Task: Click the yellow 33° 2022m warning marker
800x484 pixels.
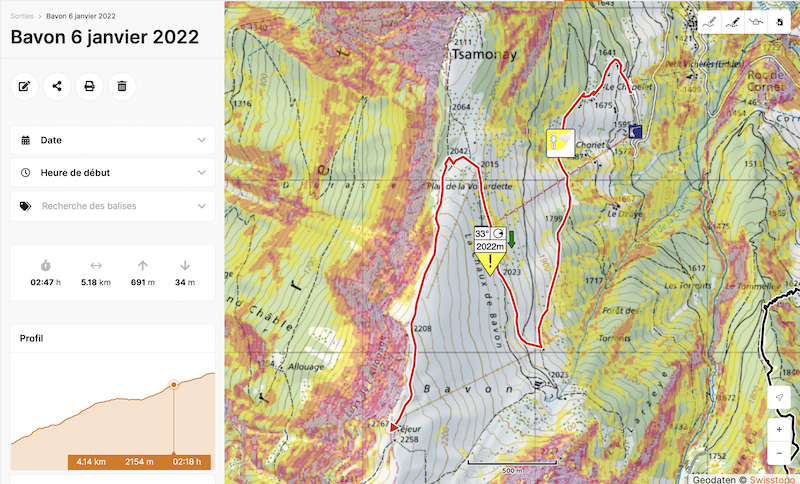Action: [x=490, y=251]
